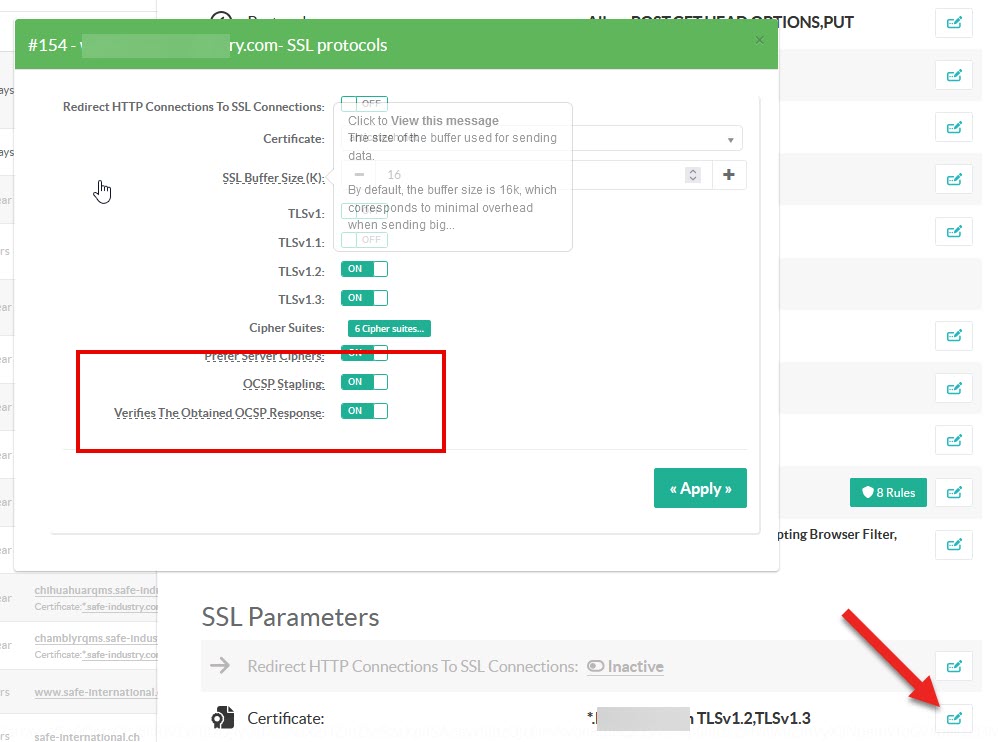Turn off OCSP Stapling

pyautogui.click(x=364, y=382)
